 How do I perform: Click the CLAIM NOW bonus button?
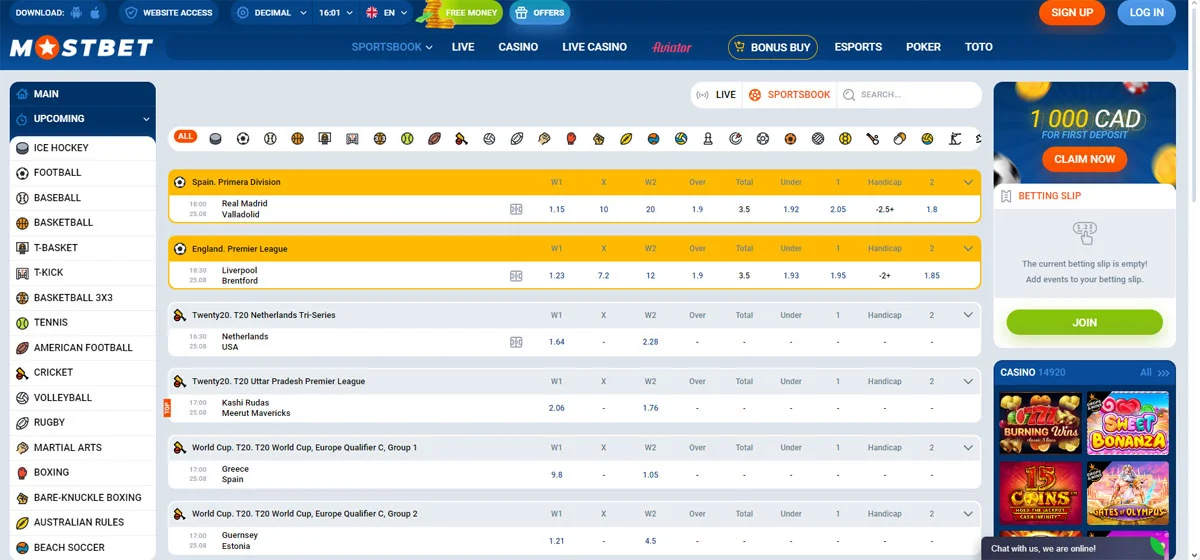click(1084, 159)
